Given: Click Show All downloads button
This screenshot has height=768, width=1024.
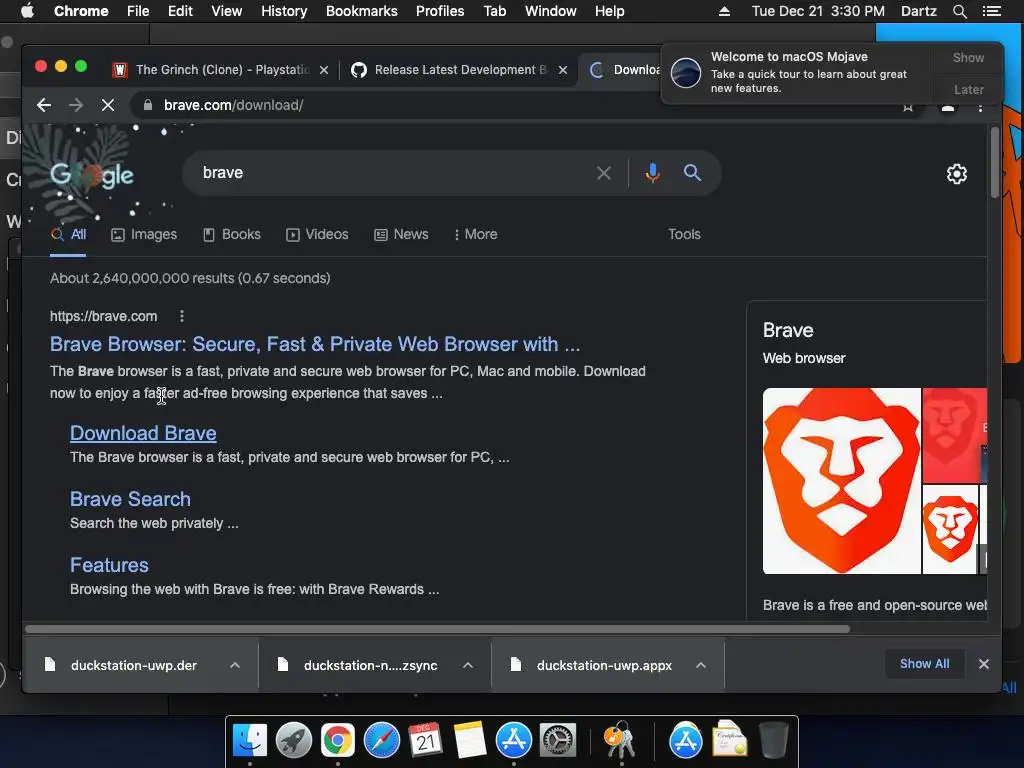Looking at the screenshot, I should coord(924,664).
